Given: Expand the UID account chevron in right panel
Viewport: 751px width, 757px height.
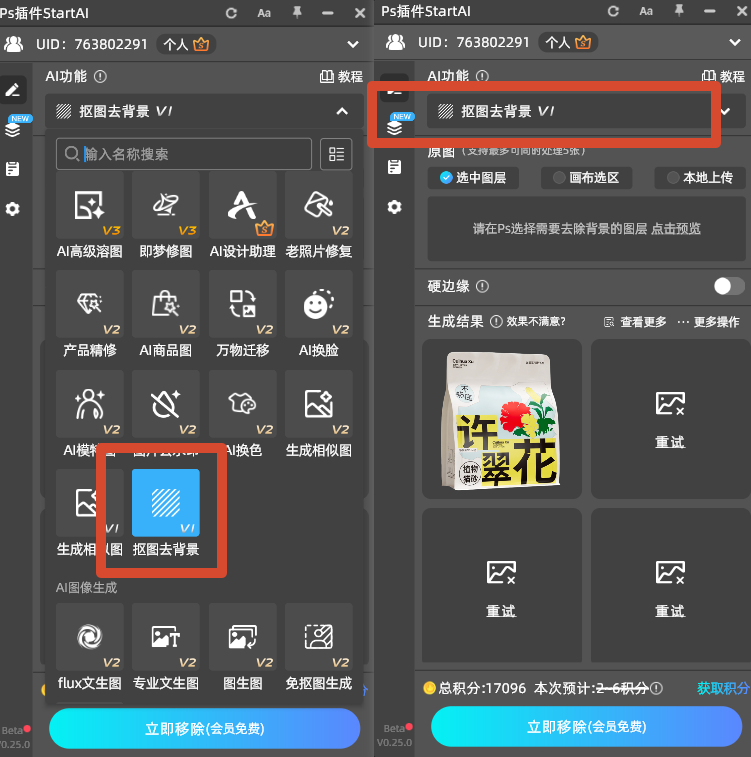Looking at the screenshot, I should 735,42.
